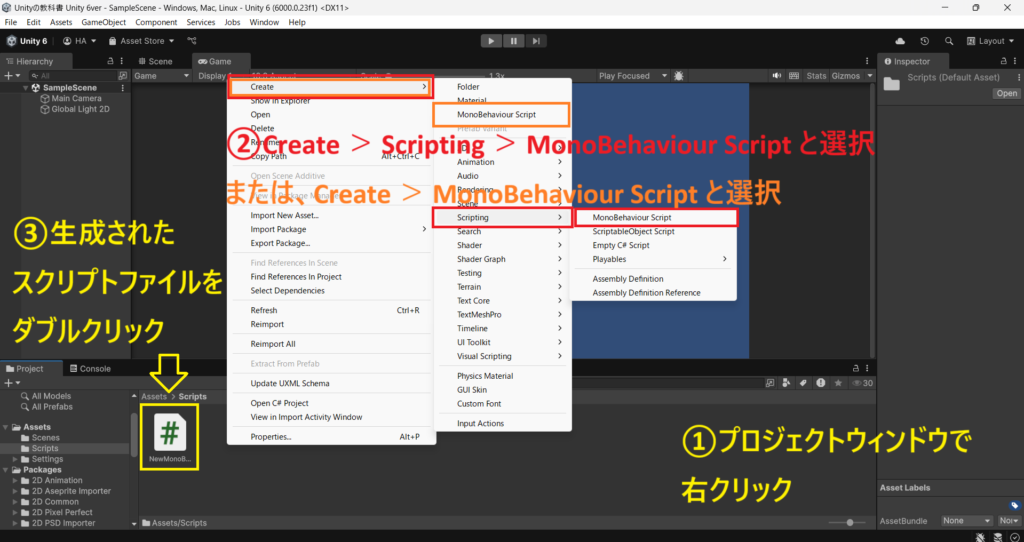
Task: Click Open C# Project in context menu
Action: [332, 403]
